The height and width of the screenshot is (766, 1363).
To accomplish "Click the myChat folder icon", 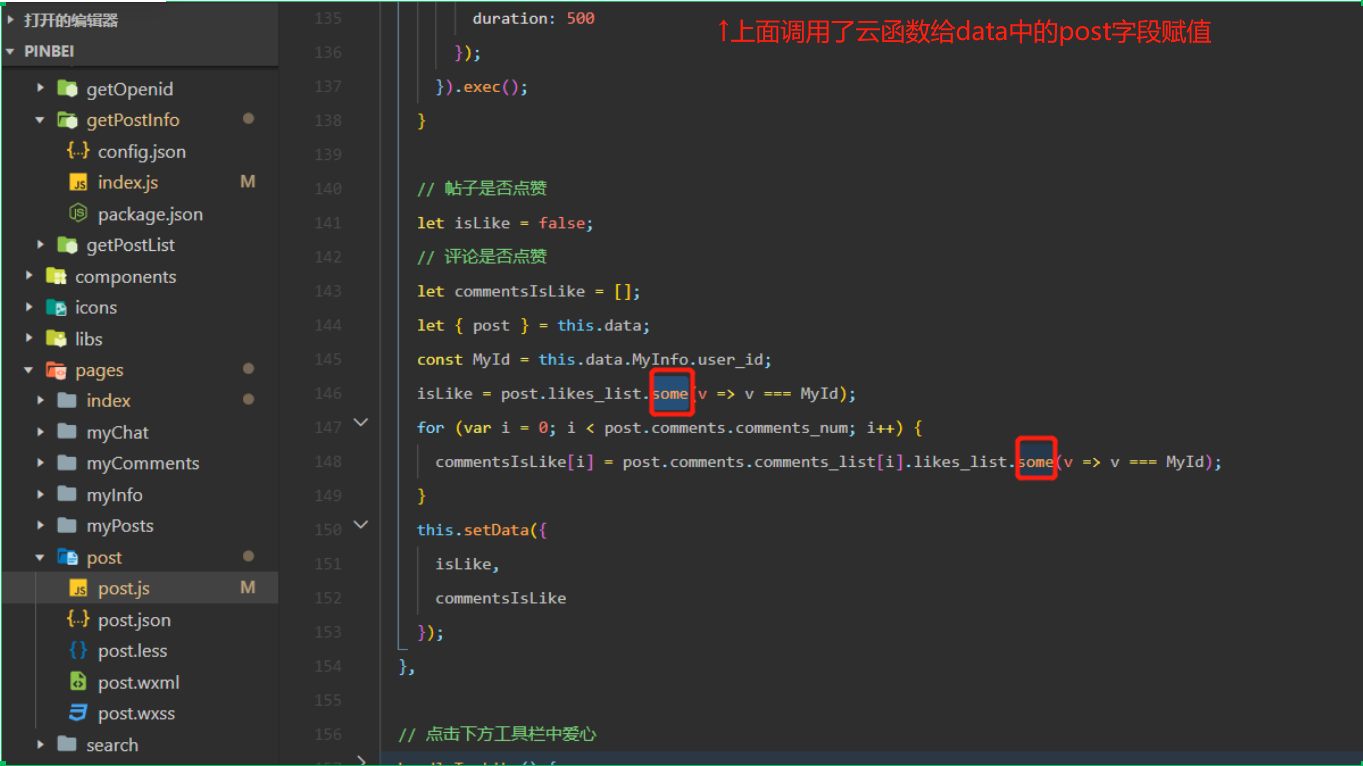I will coord(67,432).
